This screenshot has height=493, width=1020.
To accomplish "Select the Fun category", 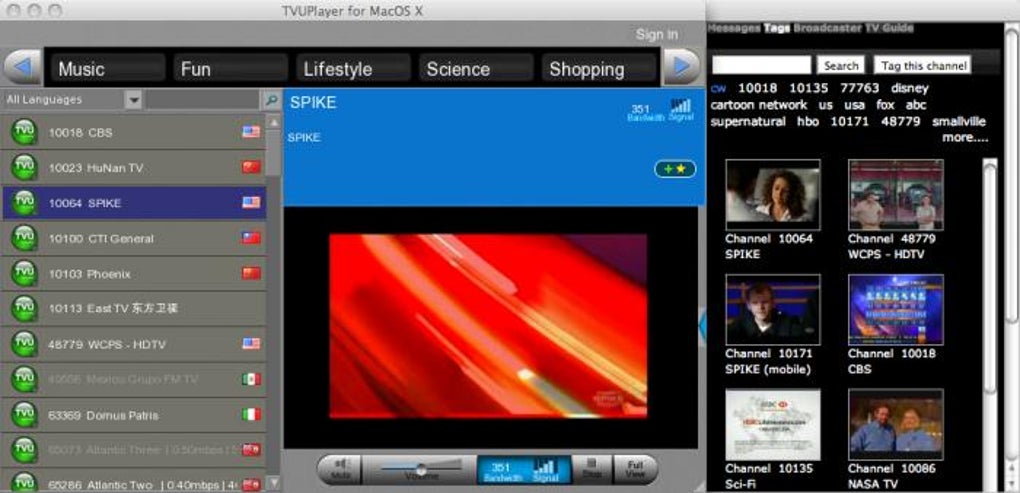I will (x=230, y=68).
